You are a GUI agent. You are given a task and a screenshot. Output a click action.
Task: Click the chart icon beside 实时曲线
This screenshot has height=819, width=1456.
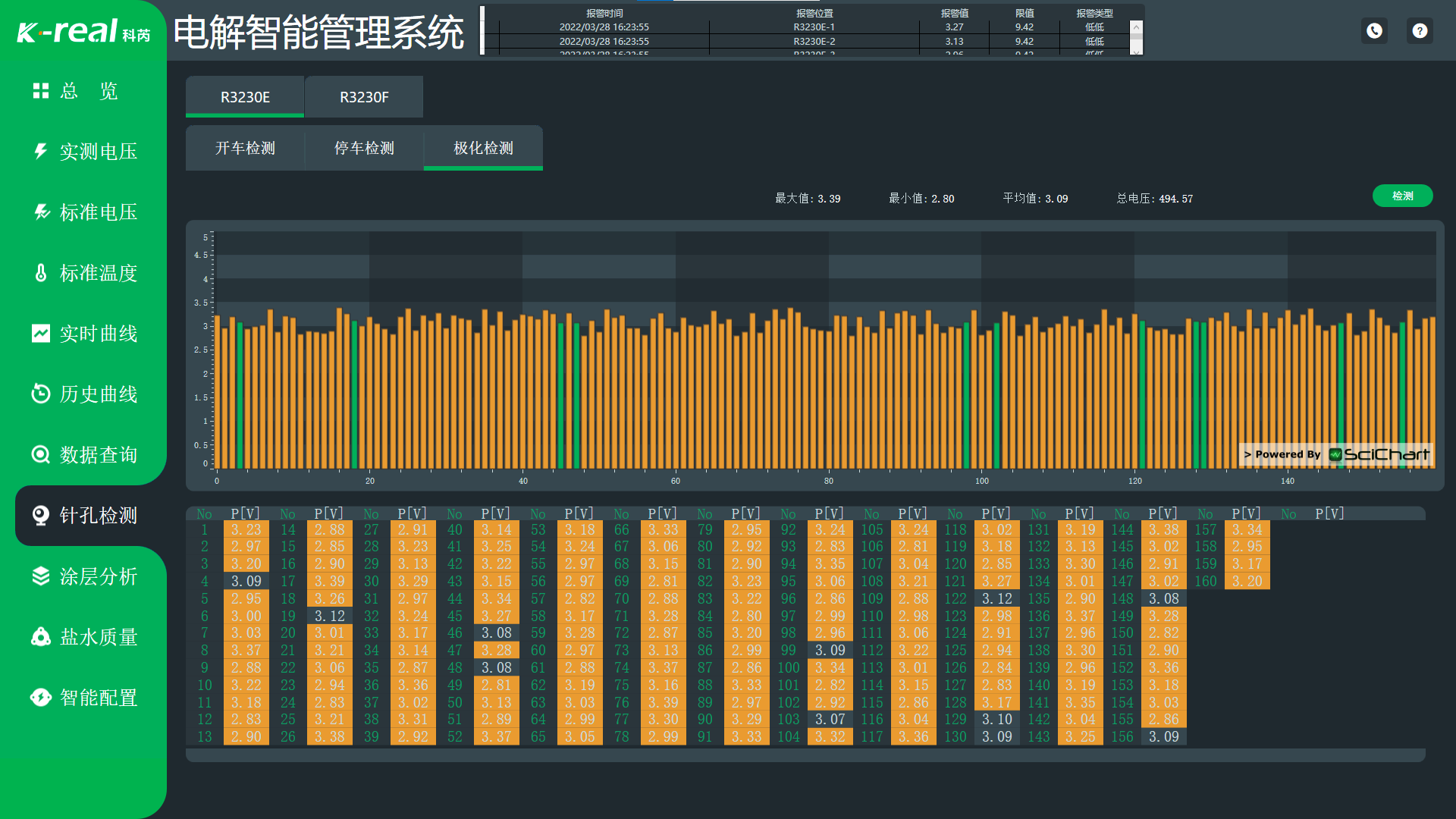41,333
